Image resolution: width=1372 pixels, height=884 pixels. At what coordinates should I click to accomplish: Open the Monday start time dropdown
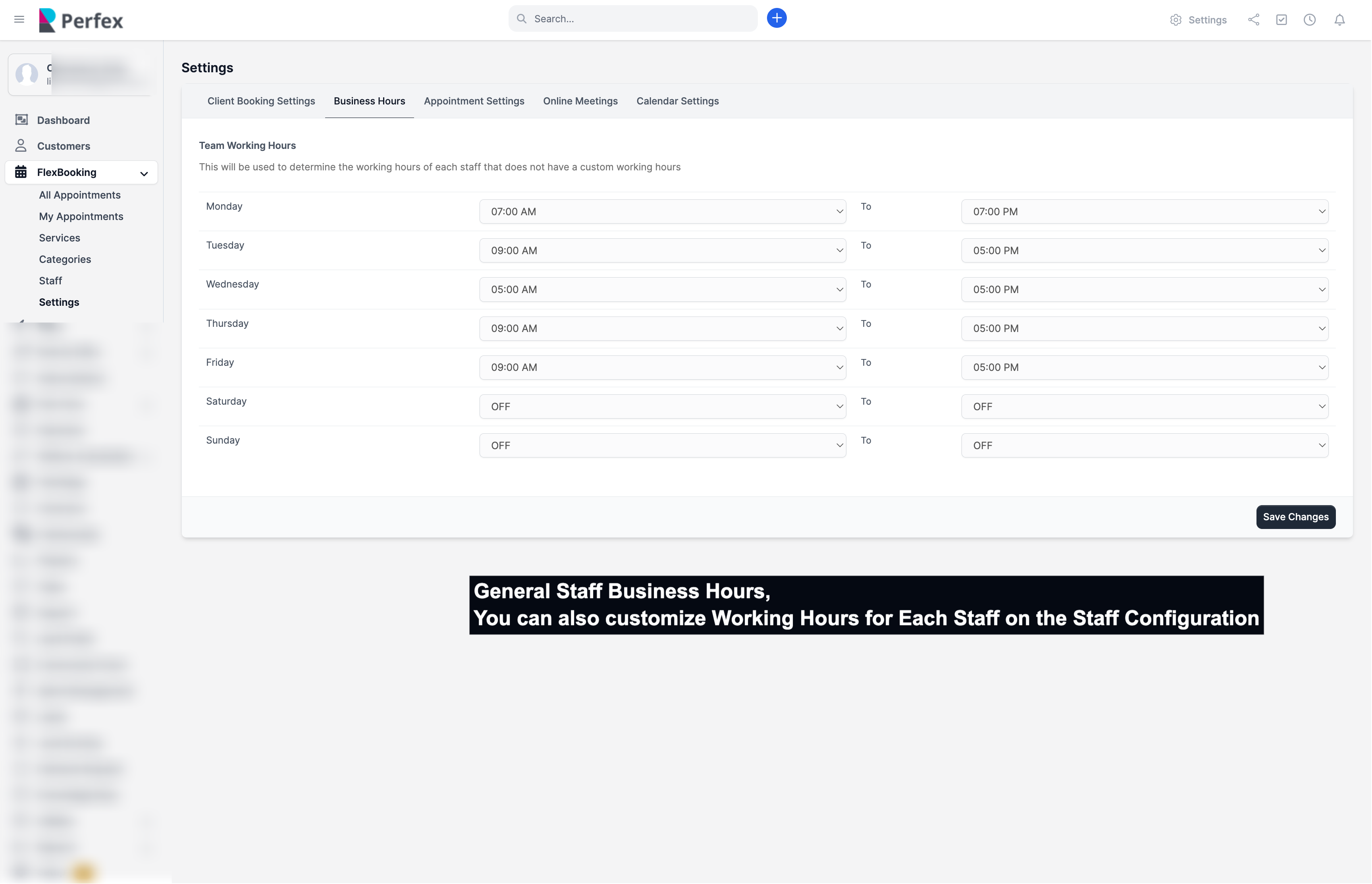point(662,212)
